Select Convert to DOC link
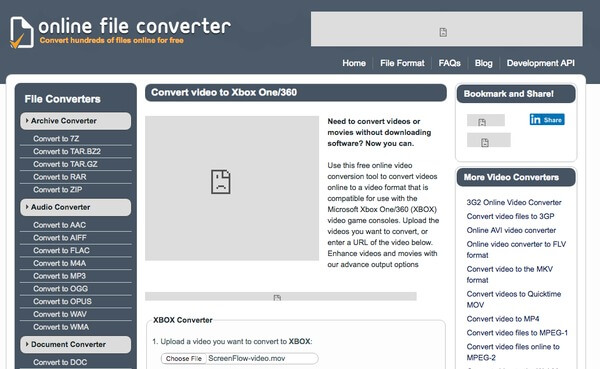Image resolution: width=600 pixels, height=369 pixels. coord(60,362)
